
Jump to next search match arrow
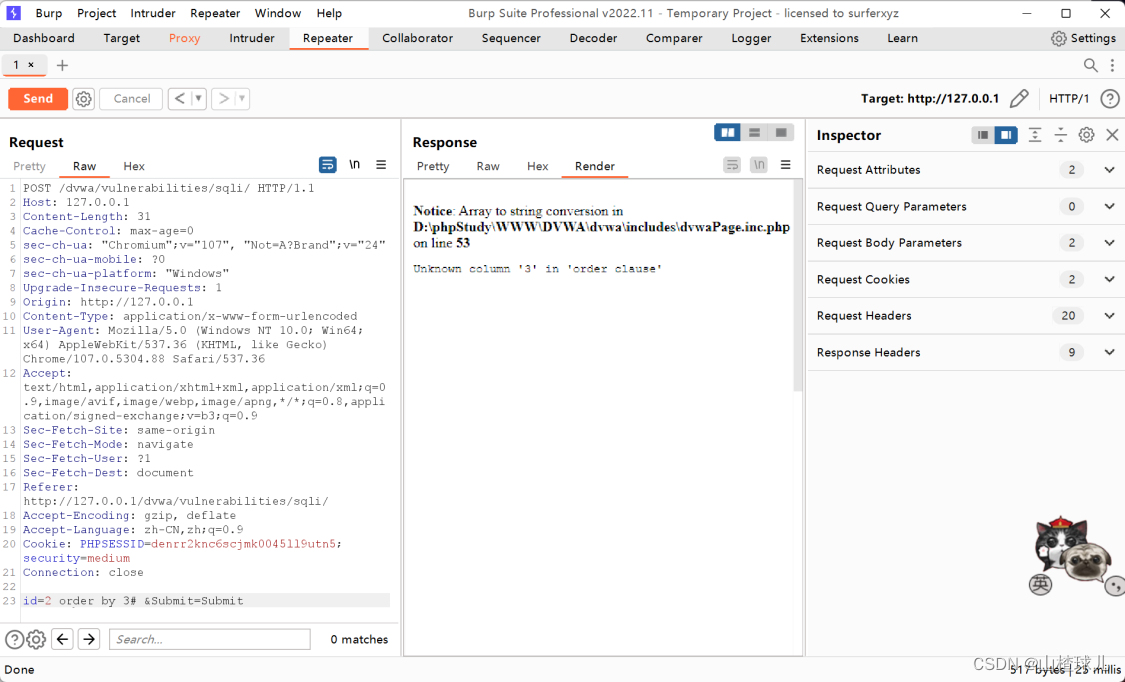click(x=89, y=639)
